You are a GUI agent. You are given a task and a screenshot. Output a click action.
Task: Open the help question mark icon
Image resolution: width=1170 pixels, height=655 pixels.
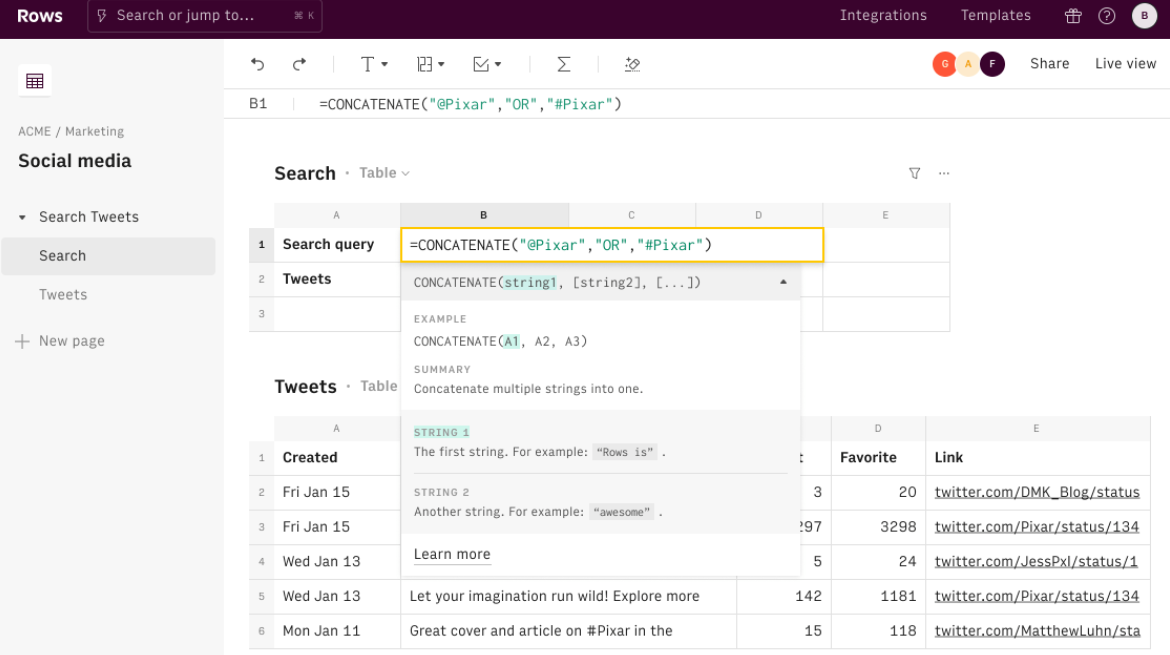1107,16
